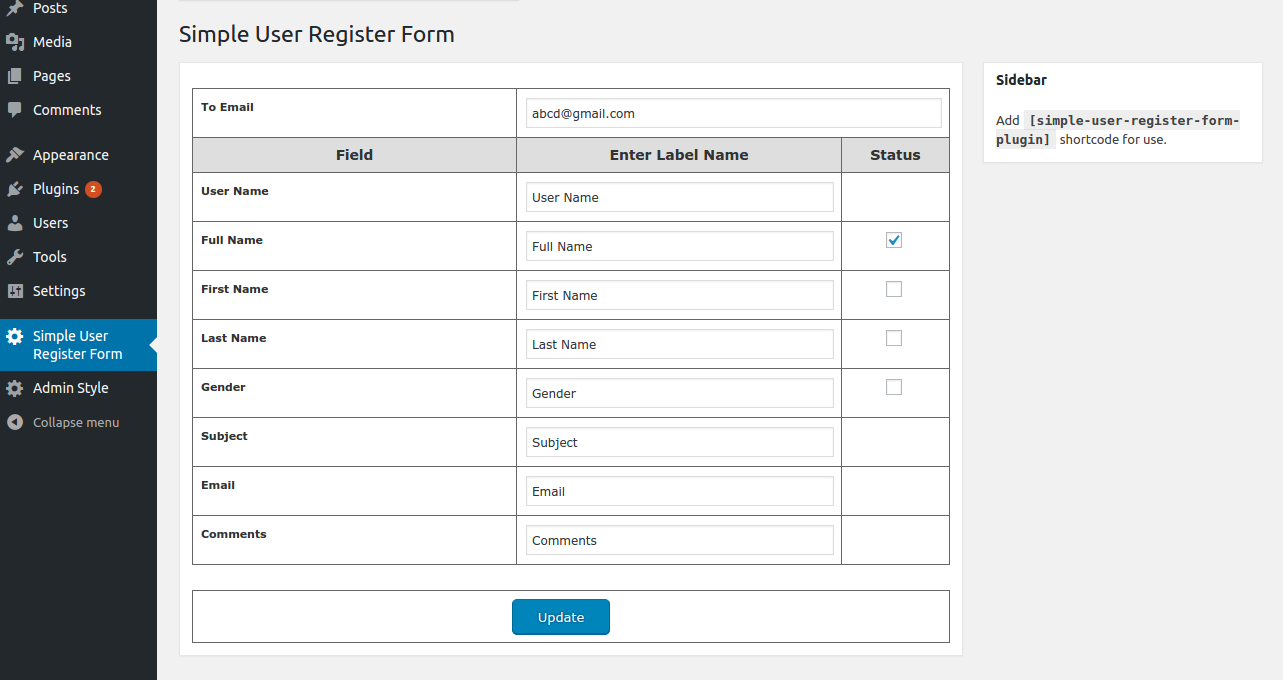Open Users via the person icon
The width and height of the screenshot is (1283, 680).
(x=16, y=222)
